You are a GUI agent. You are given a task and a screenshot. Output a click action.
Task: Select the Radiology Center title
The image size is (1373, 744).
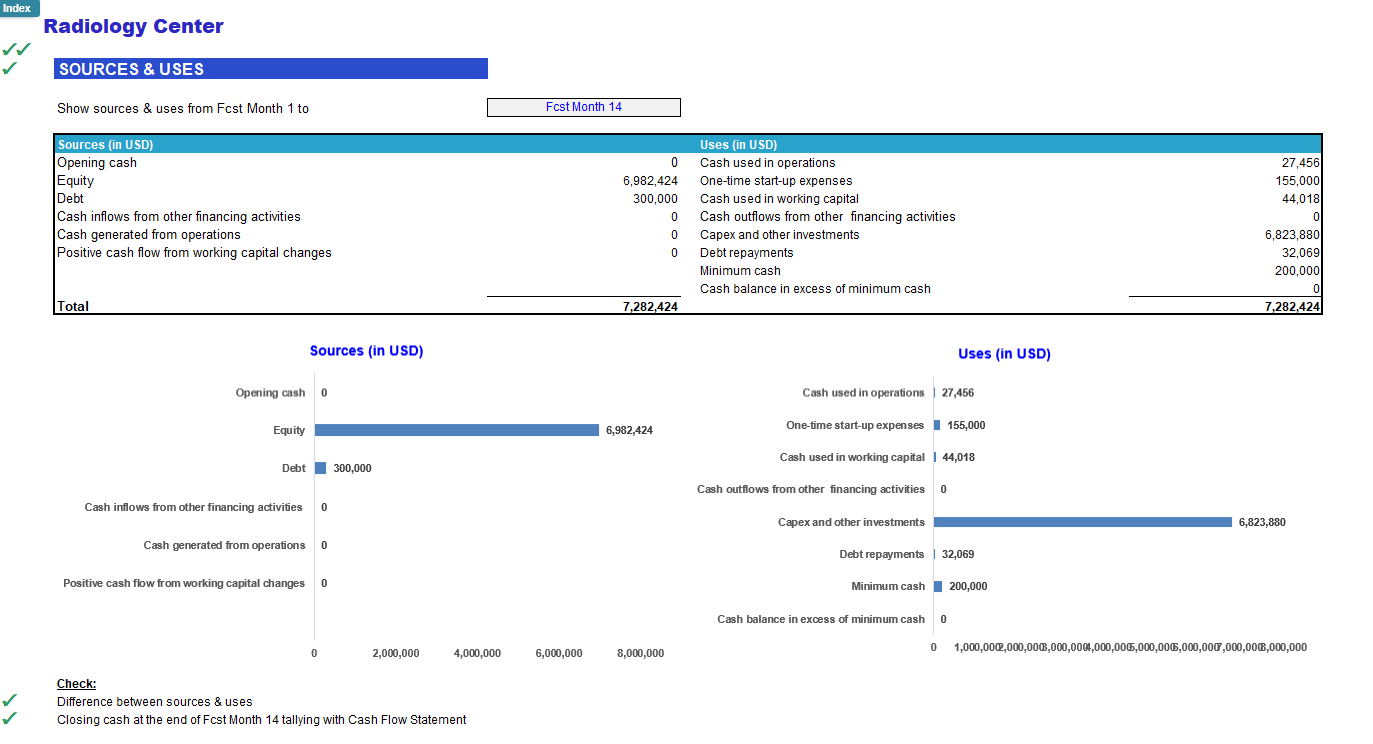pos(134,27)
